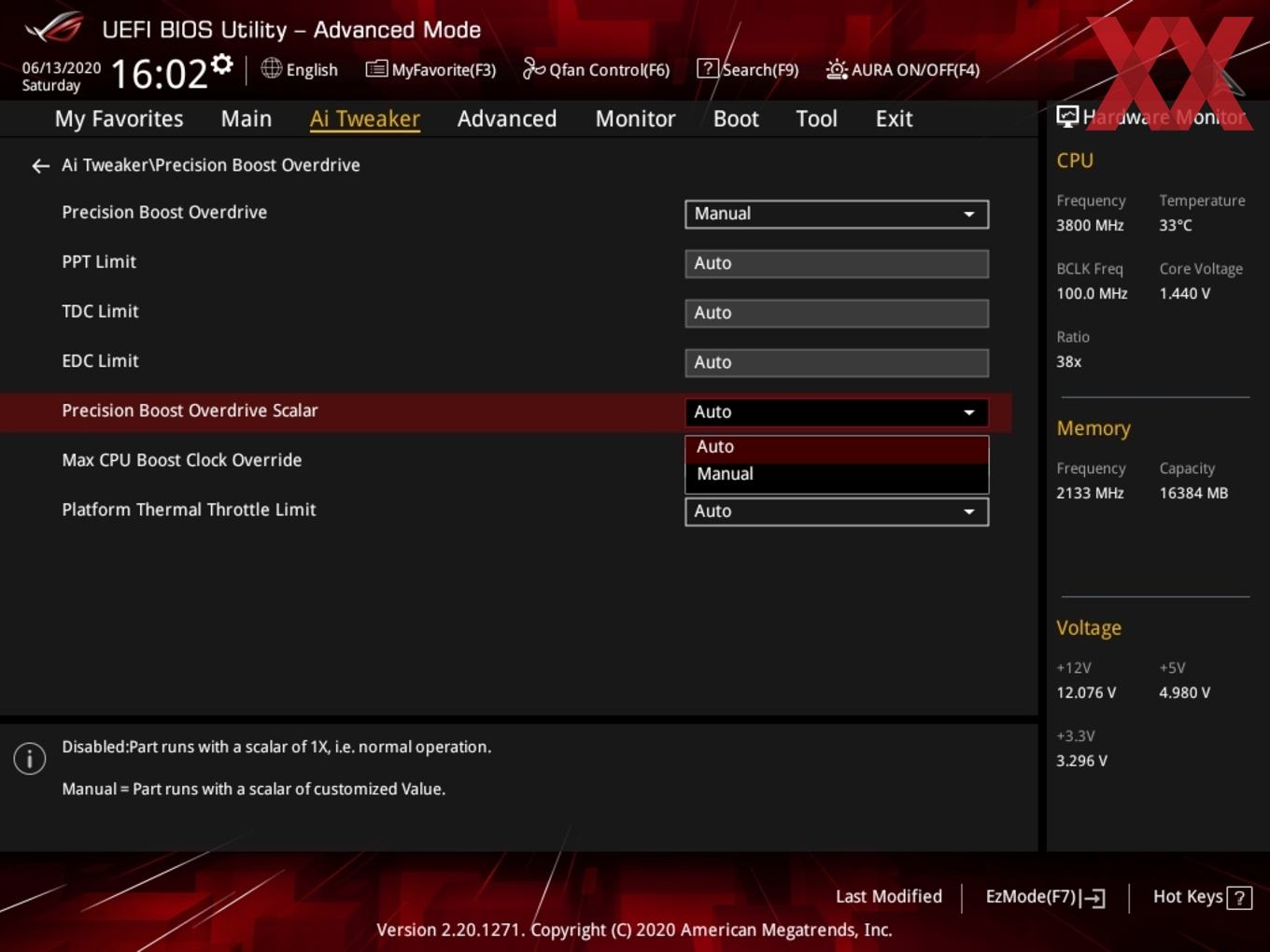Click the CPU frequency value 3800 MHz
This screenshot has height=952, width=1270.
tap(1090, 225)
